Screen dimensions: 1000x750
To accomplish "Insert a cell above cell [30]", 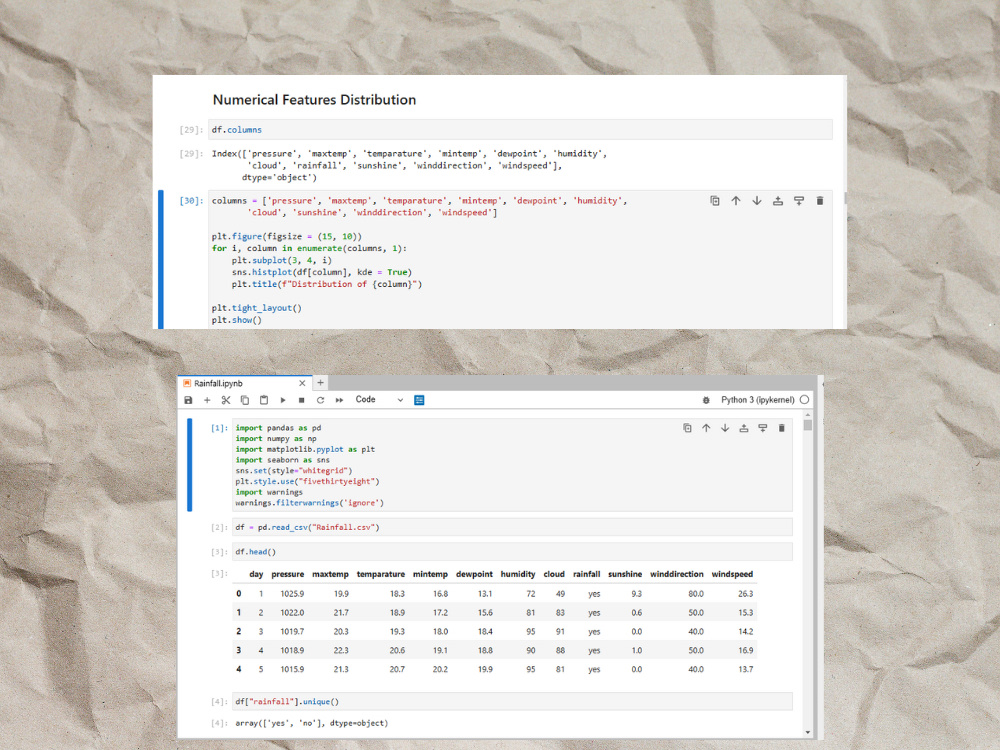I will click(778, 201).
